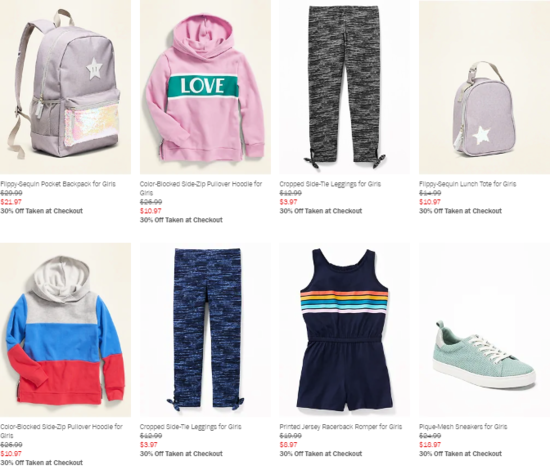The height and width of the screenshot is (470, 550).
Task: Select the red, blue and gray hoodie
Action: pyautogui.click(x=65, y=330)
